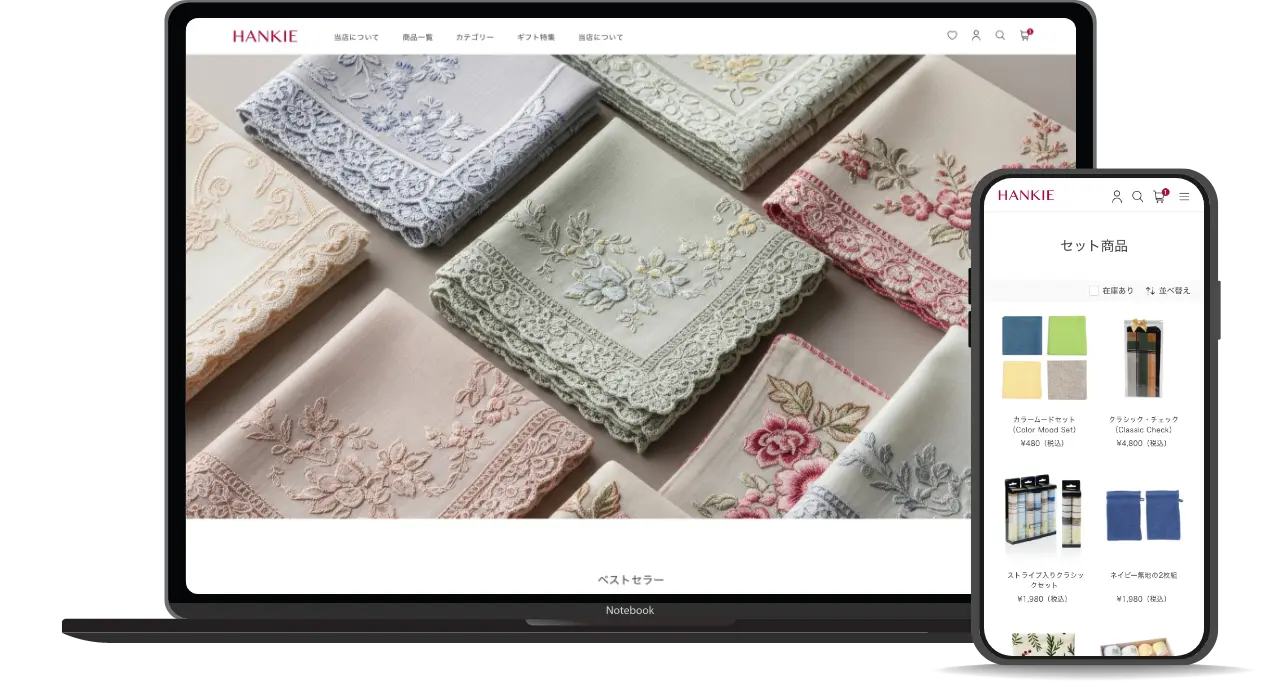Click the search magnifier in the laptop header
The width and height of the screenshot is (1262, 682).
1000,36
